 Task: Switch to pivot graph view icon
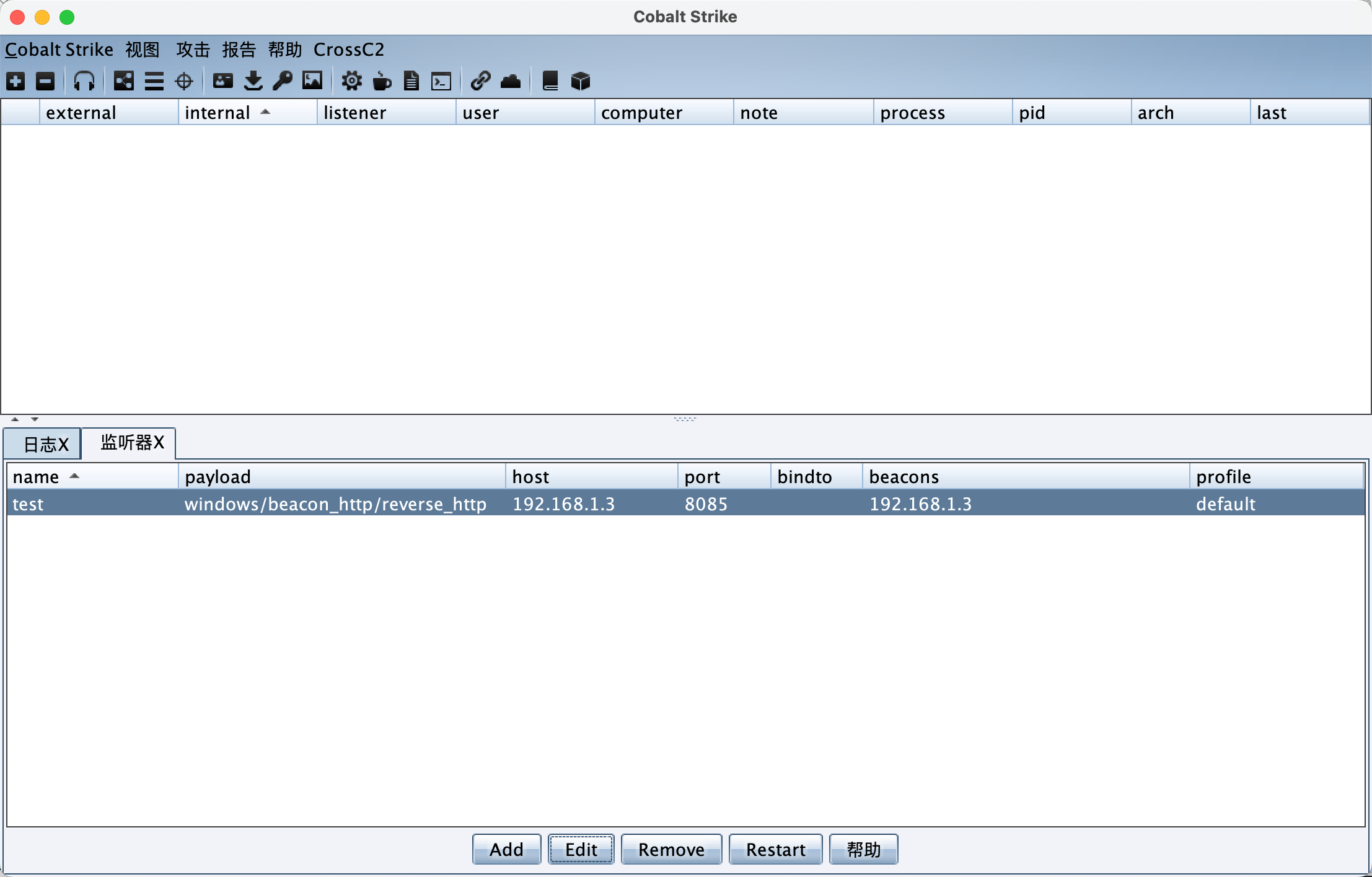click(x=124, y=81)
